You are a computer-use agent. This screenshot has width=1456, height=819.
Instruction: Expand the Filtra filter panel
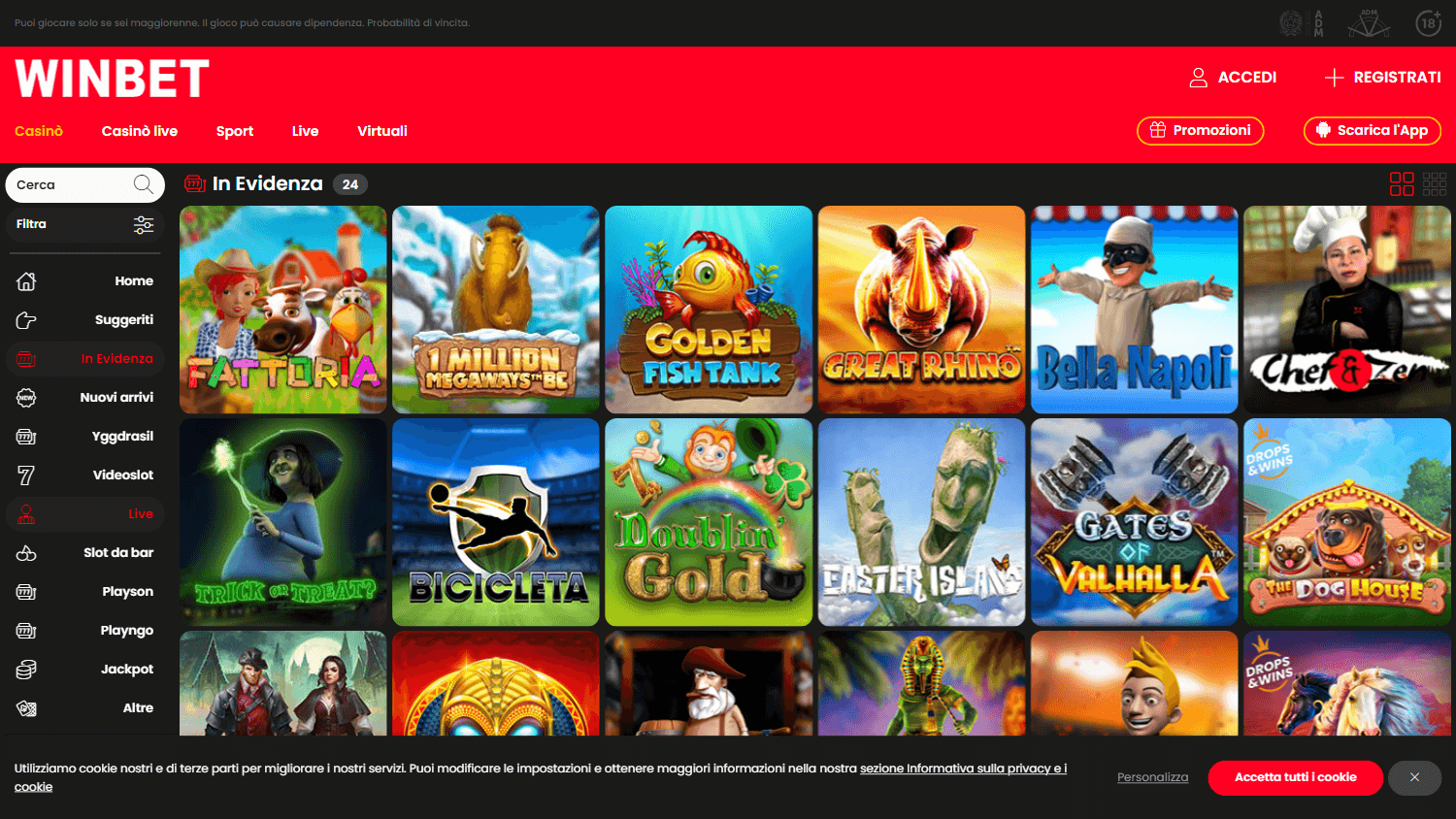pos(84,224)
